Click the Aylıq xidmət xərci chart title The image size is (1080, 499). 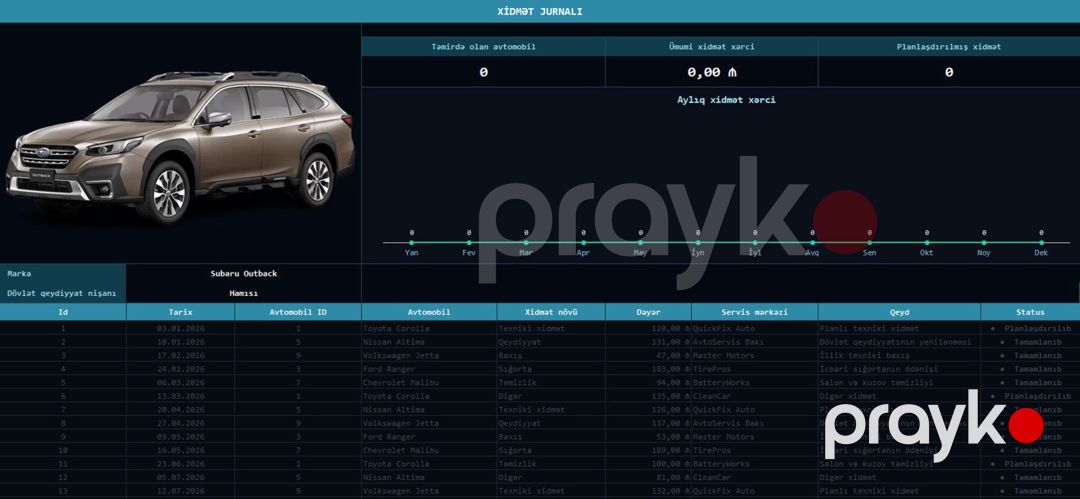[x=726, y=100]
